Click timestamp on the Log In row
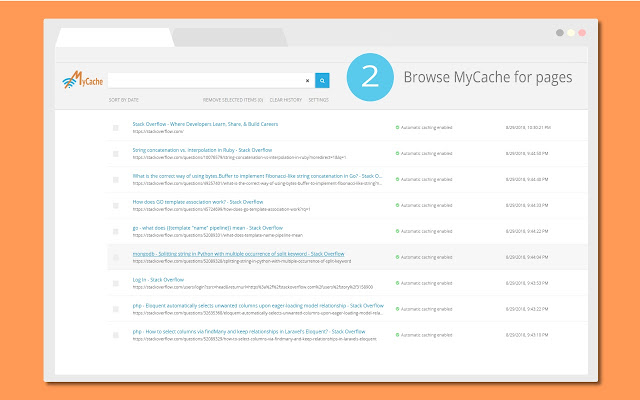Screen dimensions: 640x400 click(x=527, y=283)
